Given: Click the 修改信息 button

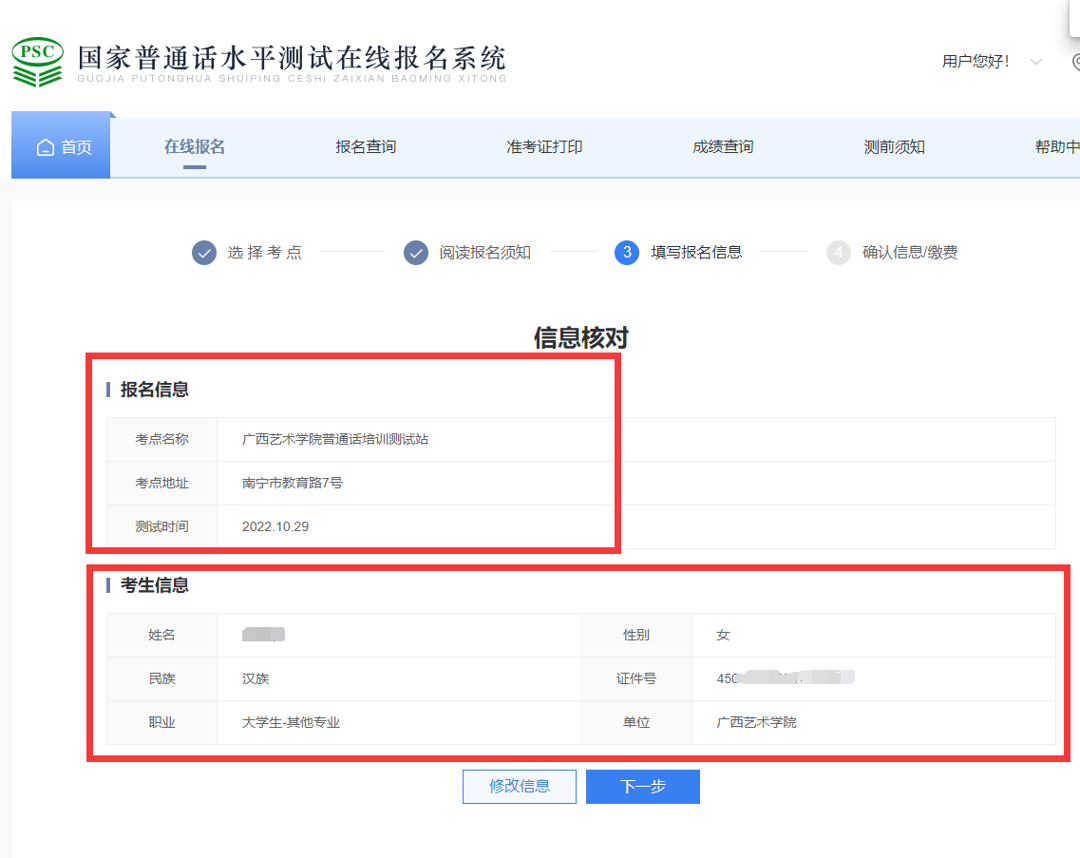Looking at the screenshot, I should [x=519, y=786].
